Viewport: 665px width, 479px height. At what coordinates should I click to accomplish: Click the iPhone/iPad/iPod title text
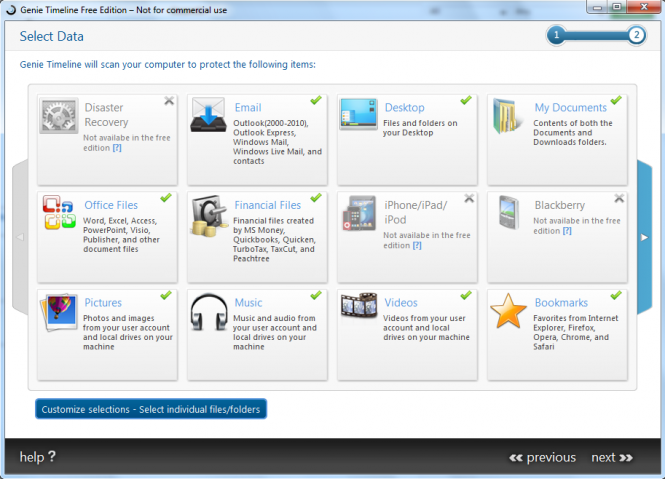tap(416, 213)
